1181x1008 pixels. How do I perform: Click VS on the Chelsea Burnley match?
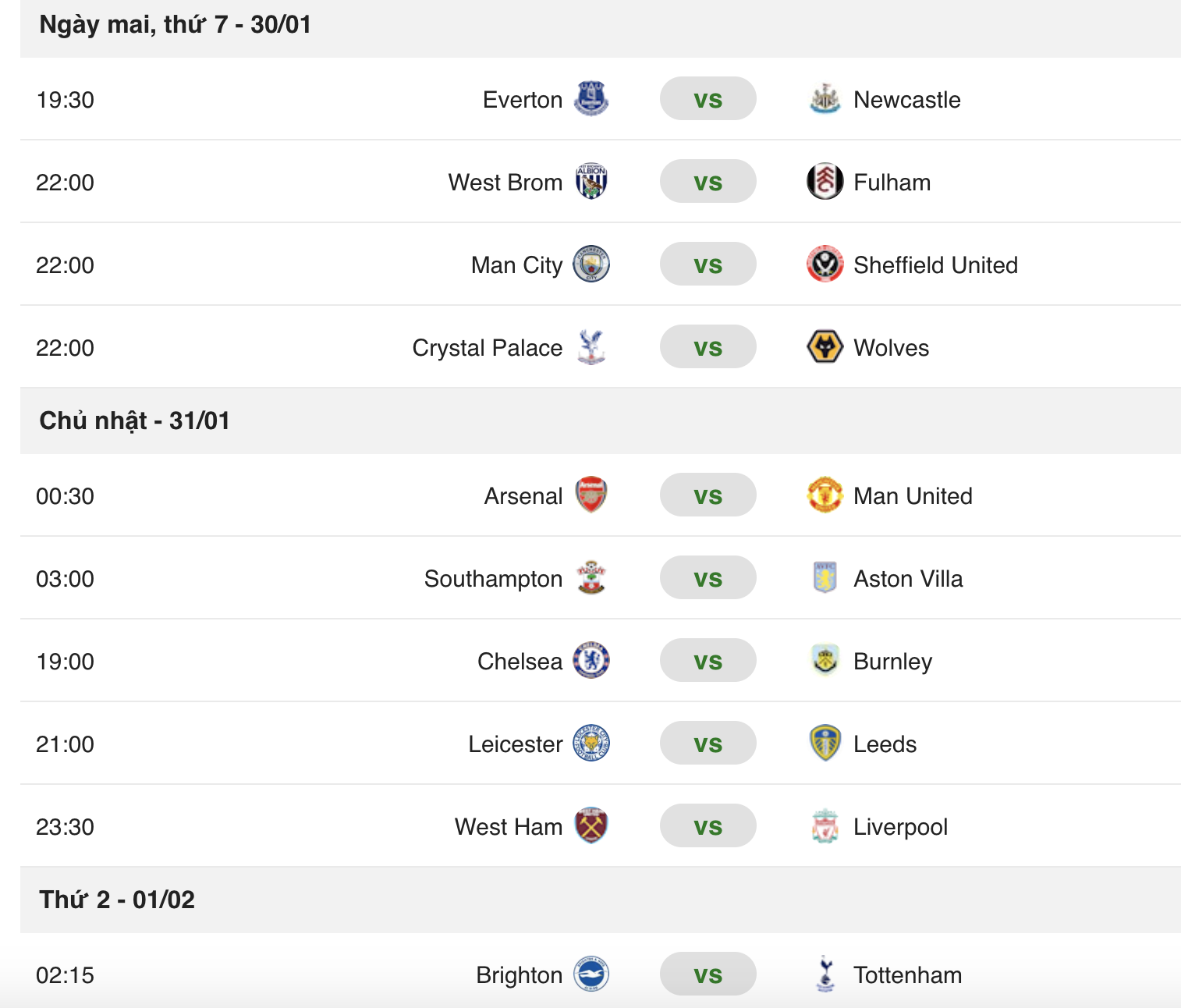(x=708, y=660)
